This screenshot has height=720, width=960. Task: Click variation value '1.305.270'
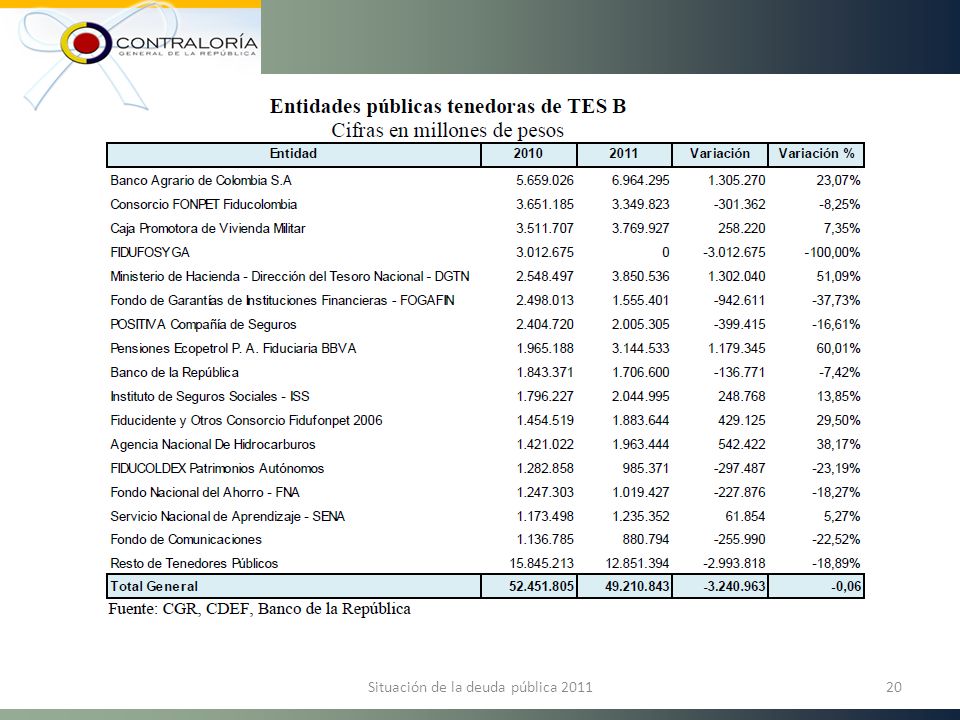click(x=737, y=181)
